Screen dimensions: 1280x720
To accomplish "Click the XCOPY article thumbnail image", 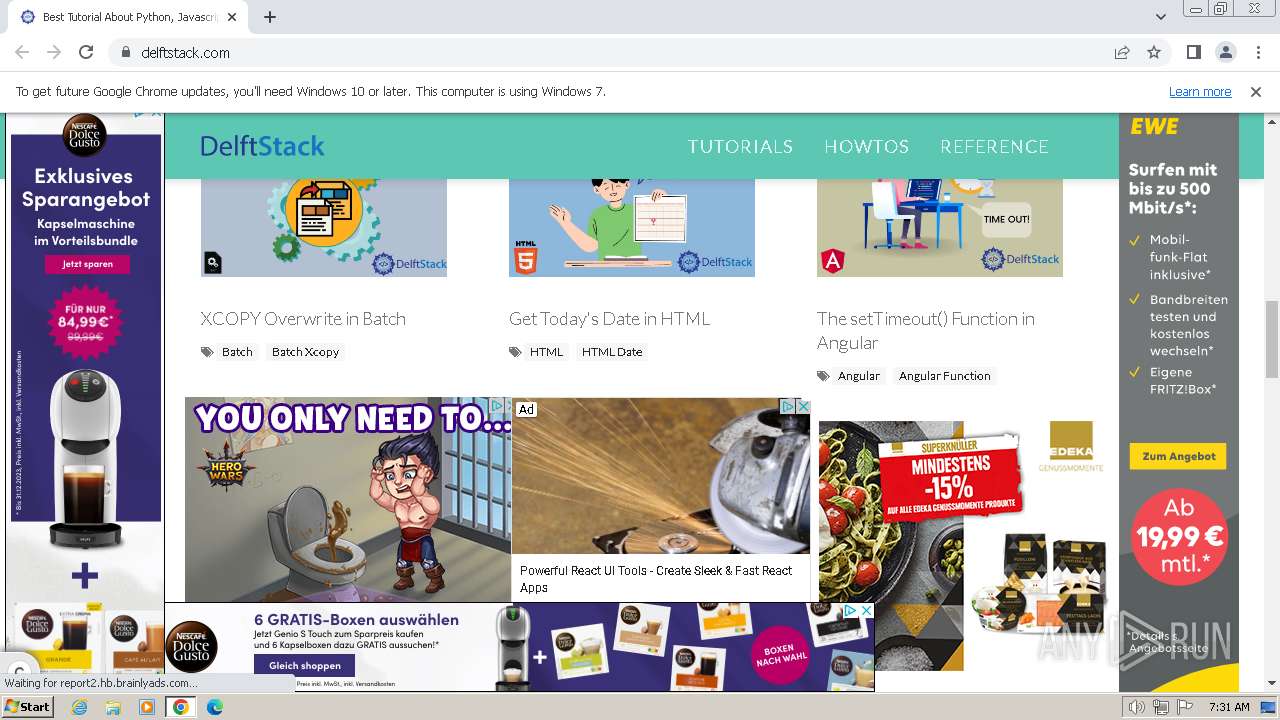I will (x=324, y=228).
